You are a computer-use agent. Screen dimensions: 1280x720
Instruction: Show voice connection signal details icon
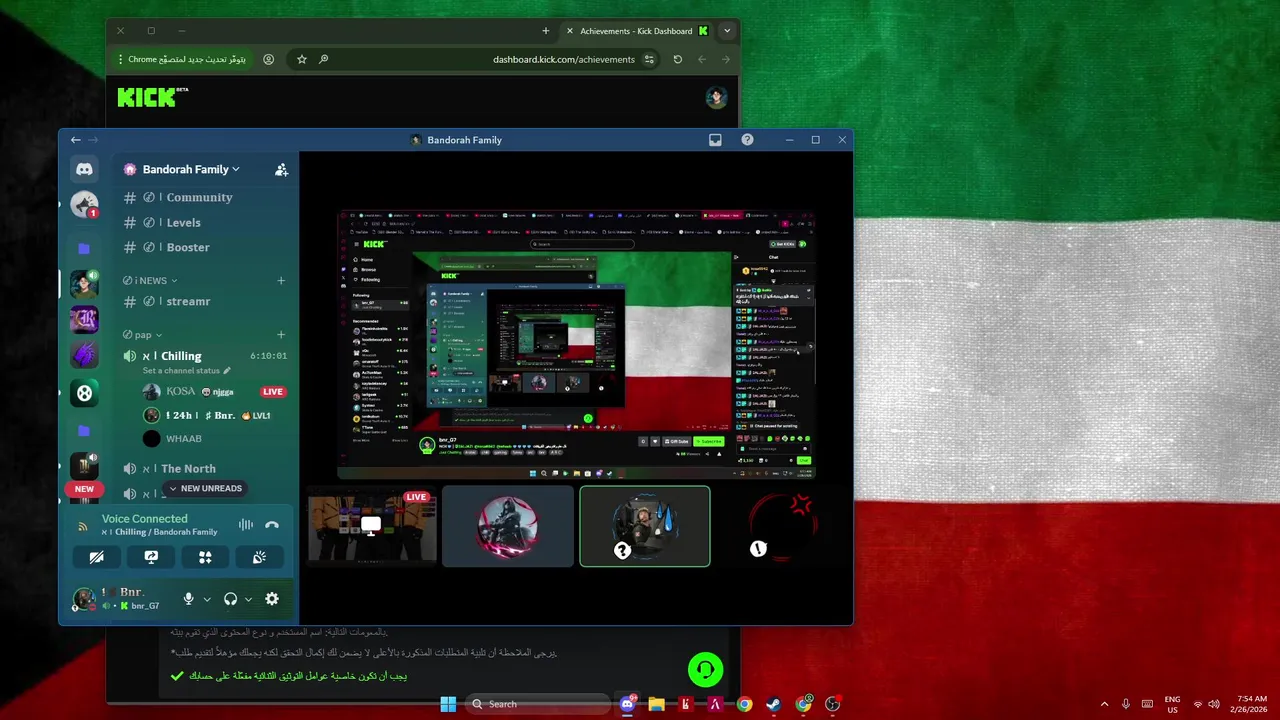[82, 527]
